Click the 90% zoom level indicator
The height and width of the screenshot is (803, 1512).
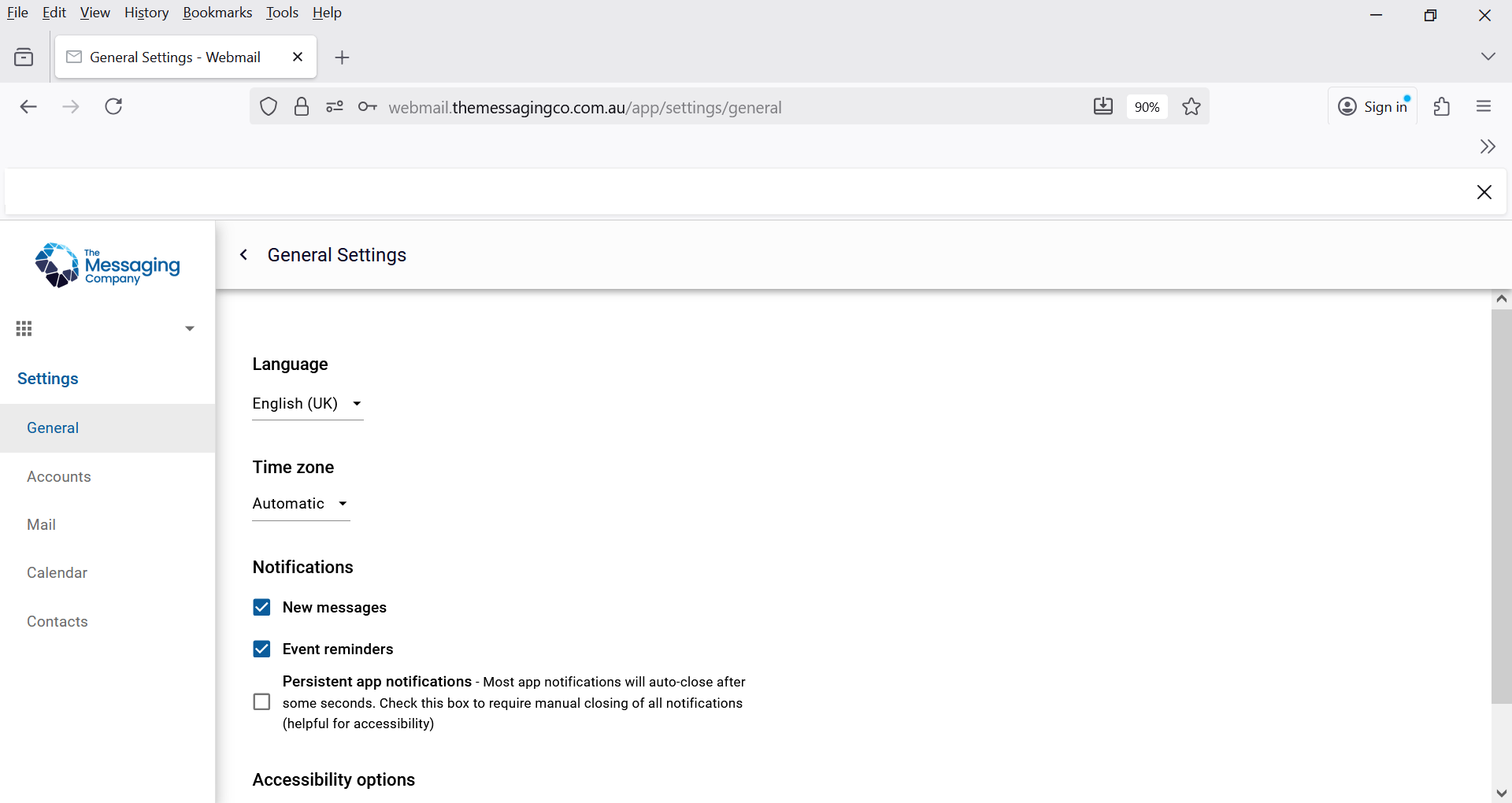1147,107
